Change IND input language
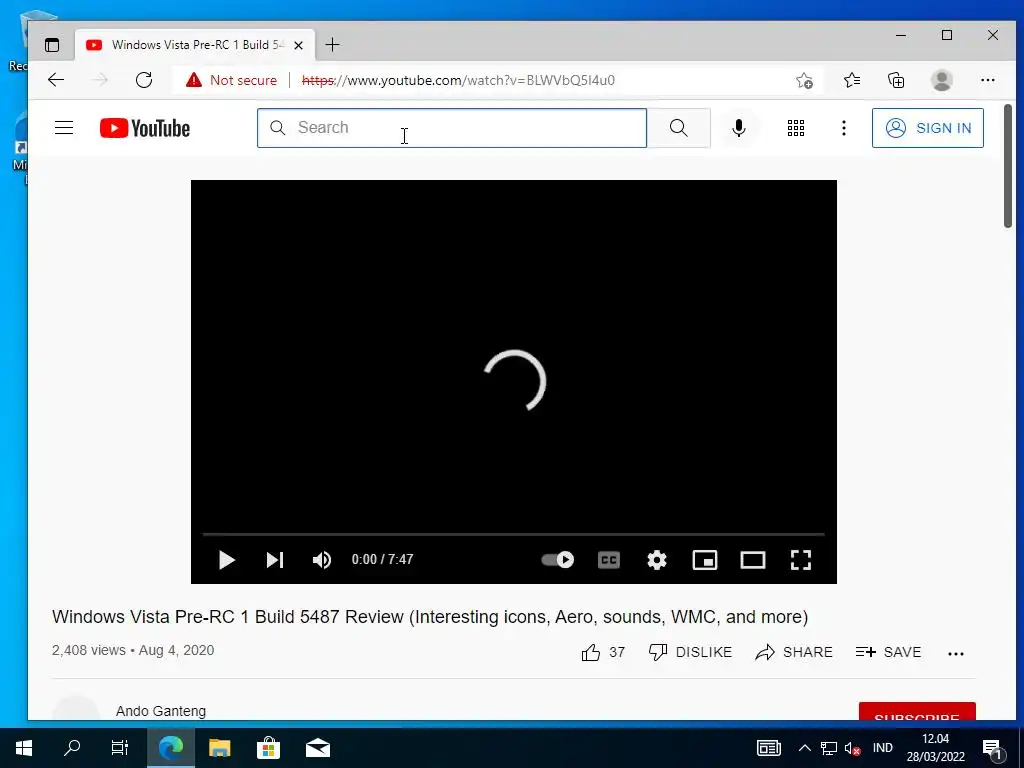Image resolution: width=1024 pixels, height=768 pixels. [882, 748]
